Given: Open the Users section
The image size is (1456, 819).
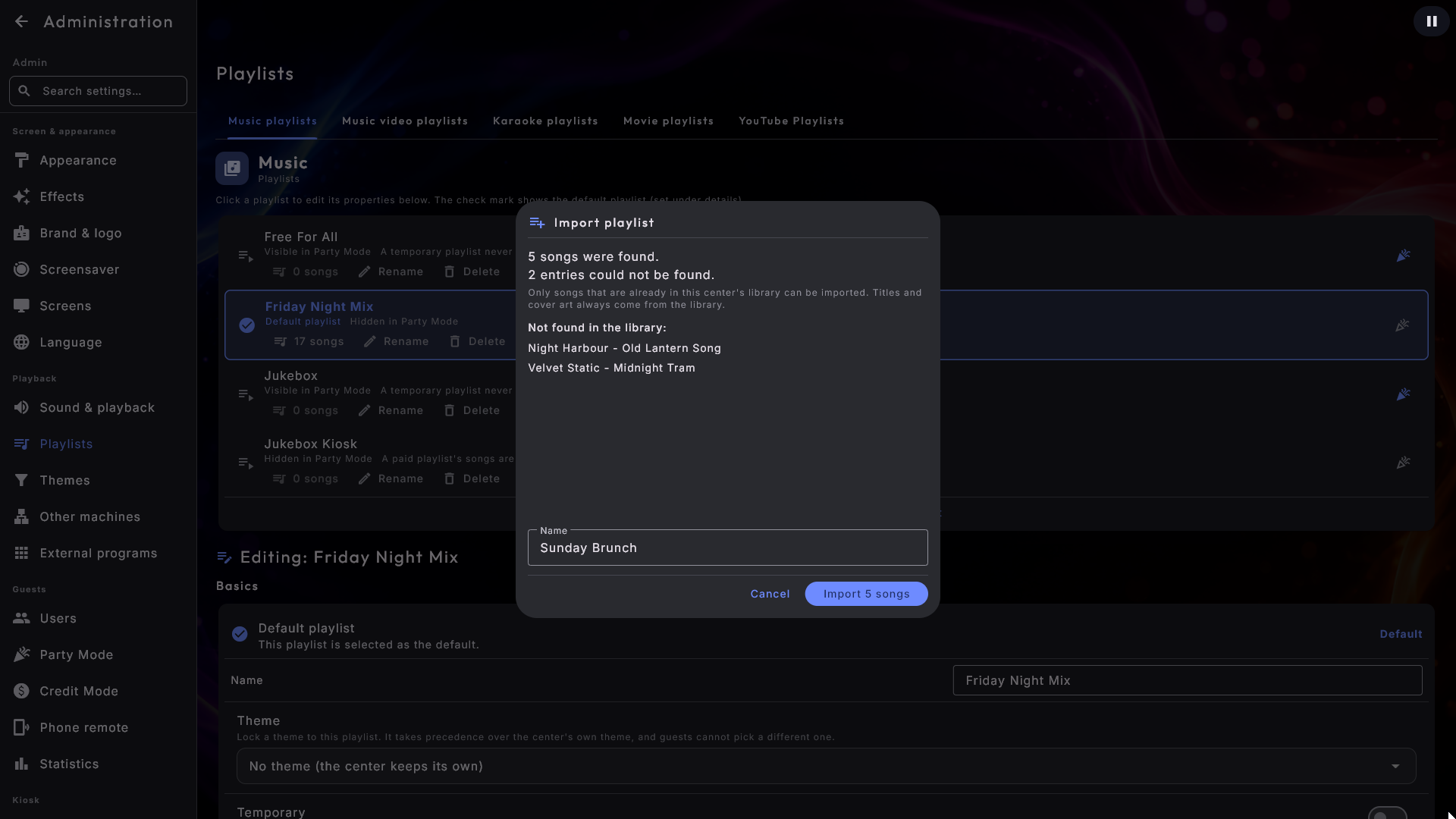Looking at the screenshot, I should pos(99,619).
